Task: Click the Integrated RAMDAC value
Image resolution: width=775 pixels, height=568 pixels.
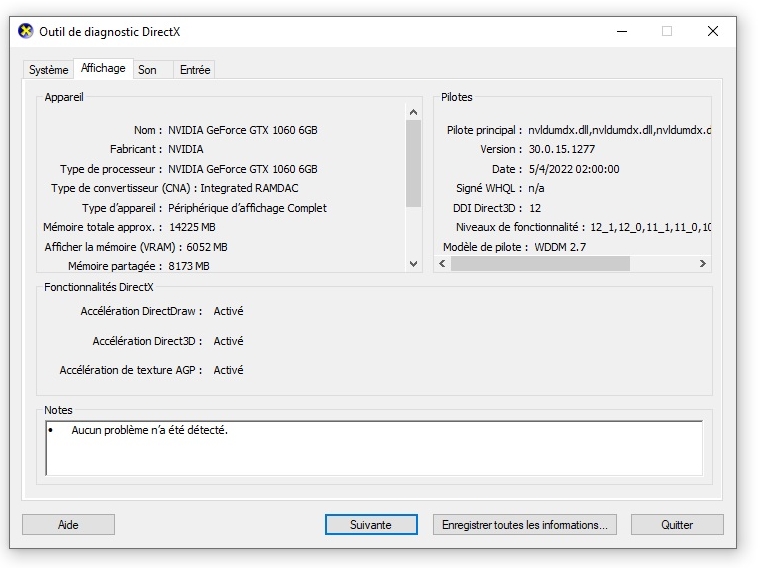Action: tap(249, 188)
